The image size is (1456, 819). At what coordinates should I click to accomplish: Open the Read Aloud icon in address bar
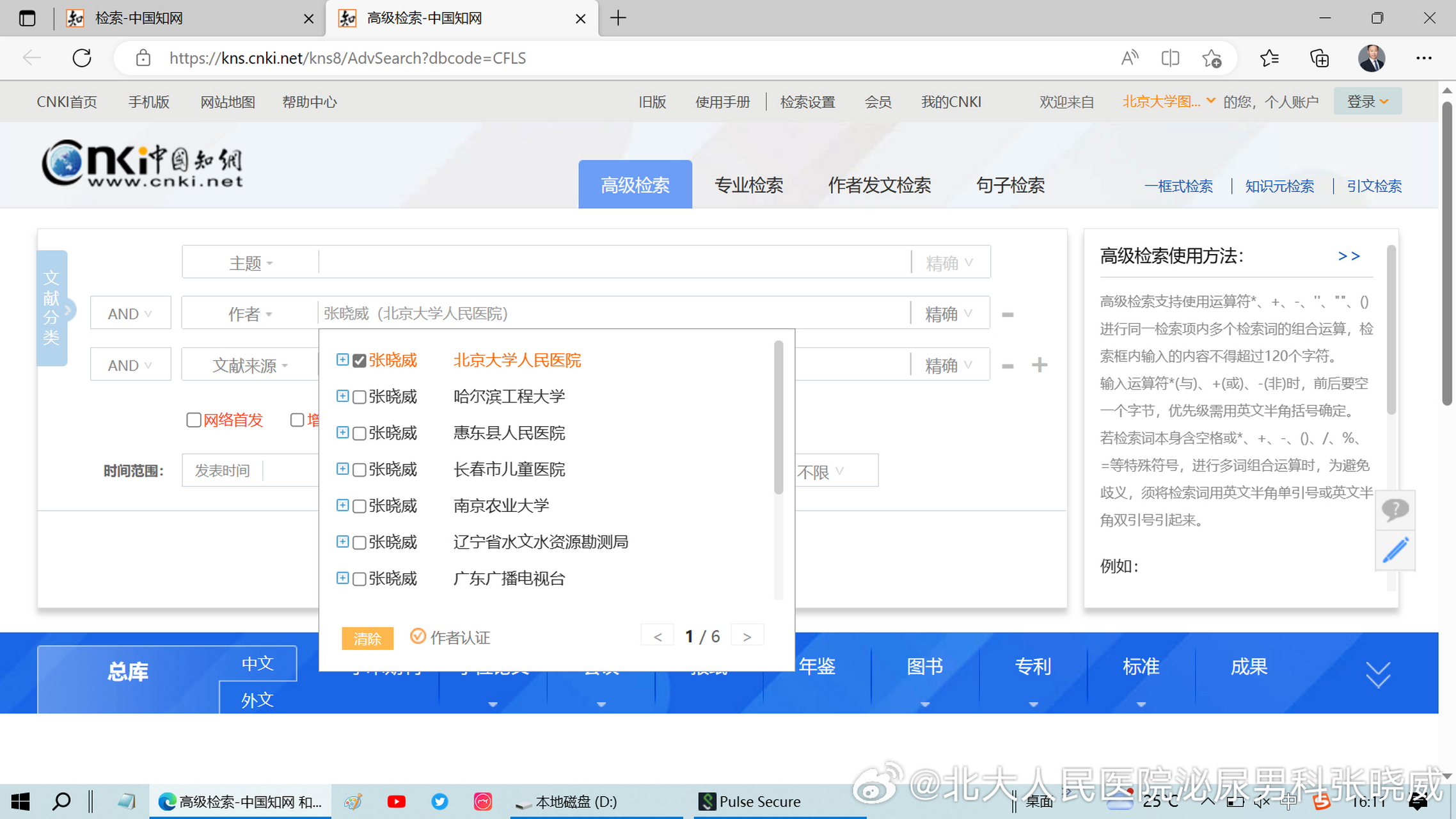coord(1130,58)
